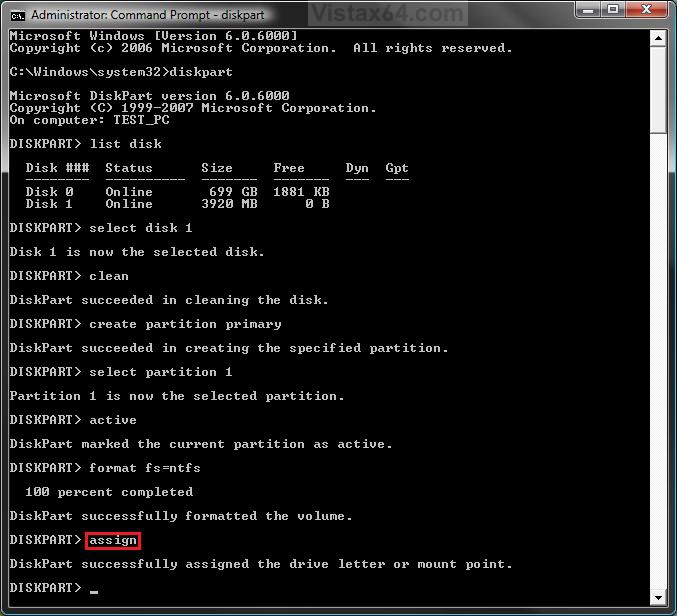Click the 'list disk' command
The image size is (677, 616).
coord(126,144)
